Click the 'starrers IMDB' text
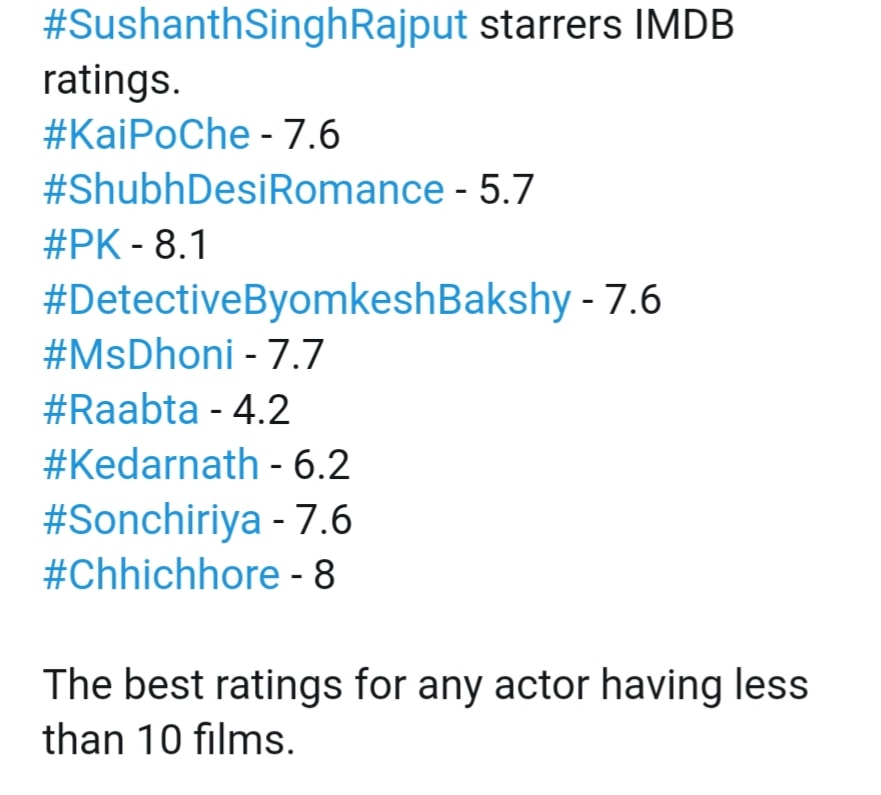Screen dimensions: 881x795 (x=607, y=25)
